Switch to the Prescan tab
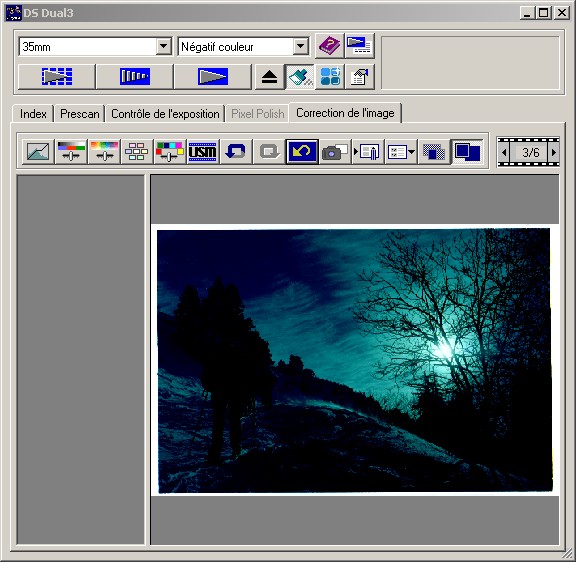This screenshot has height=562, width=576. pyautogui.click(x=80, y=114)
